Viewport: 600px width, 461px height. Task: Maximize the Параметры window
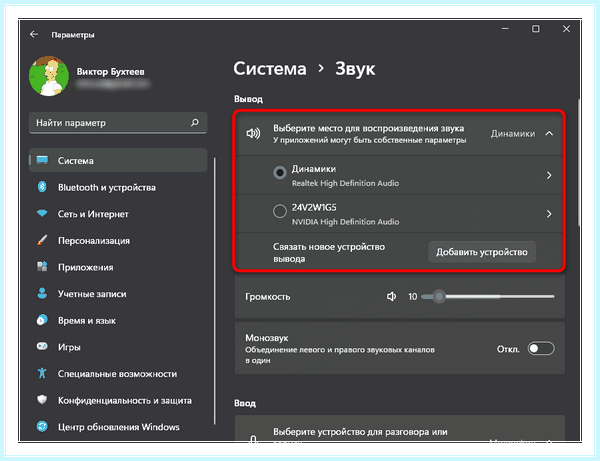tap(536, 29)
